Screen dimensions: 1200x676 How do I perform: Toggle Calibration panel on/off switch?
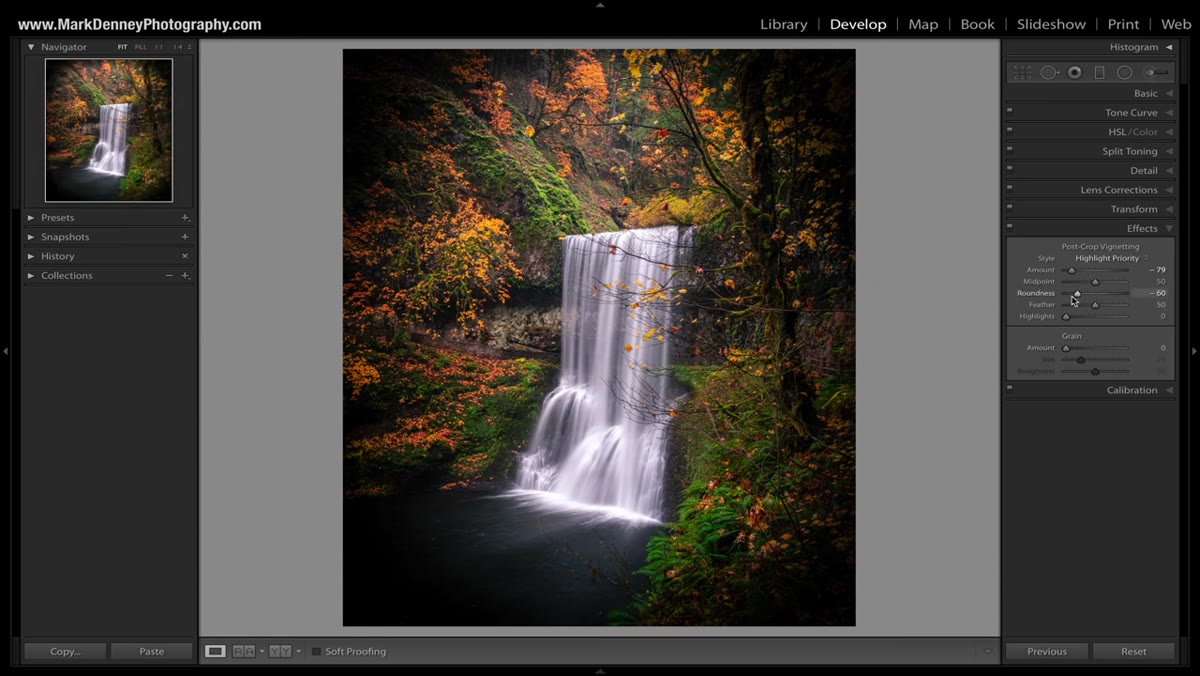pos(1010,387)
